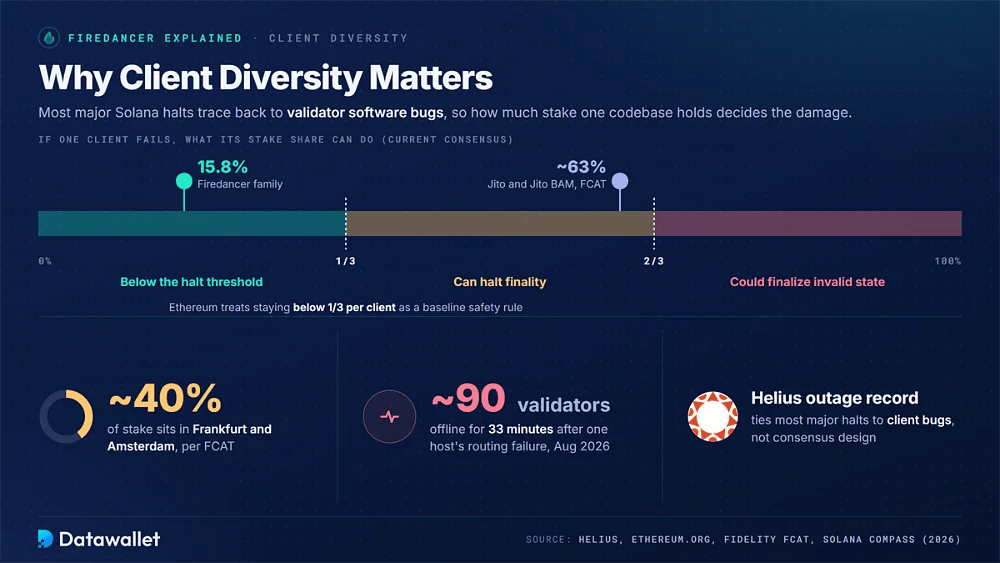Viewport: 1000px width, 563px height.
Task: Click the "SOURCE:" attribution line
Action: point(743,539)
